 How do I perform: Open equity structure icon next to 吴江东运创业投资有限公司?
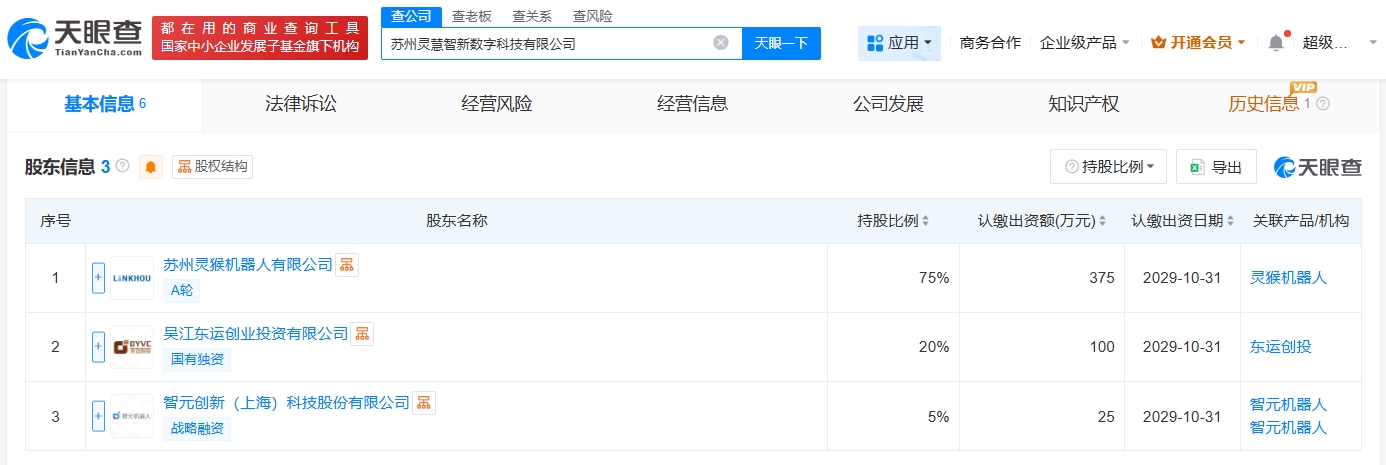pos(362,334)
